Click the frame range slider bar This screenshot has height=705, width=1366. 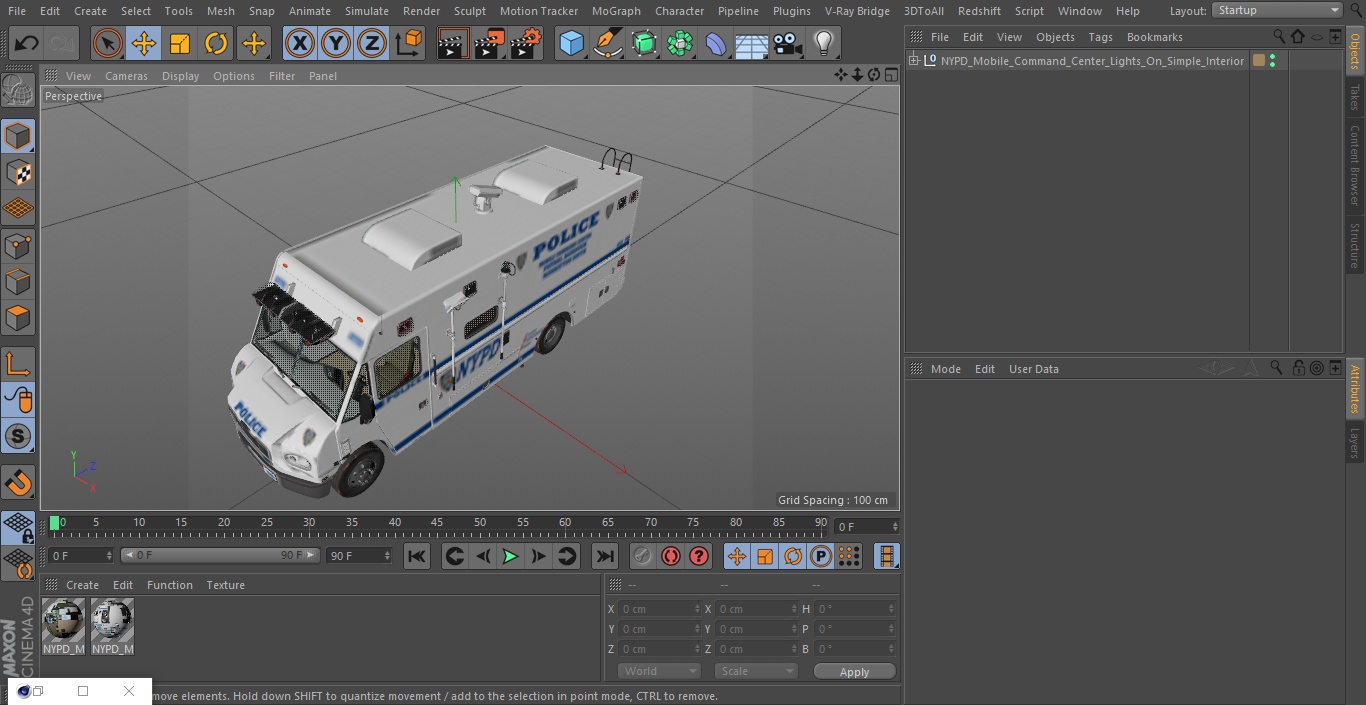pos(219,555)
